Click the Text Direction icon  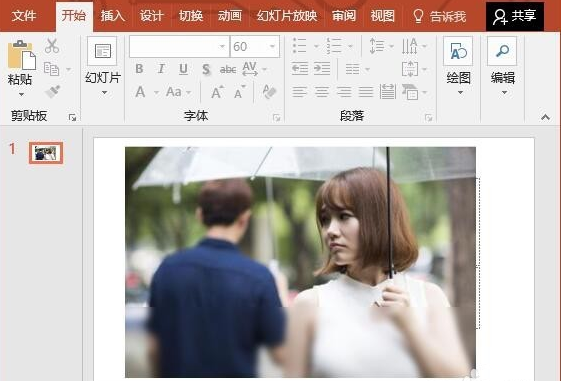pos(409,46)
